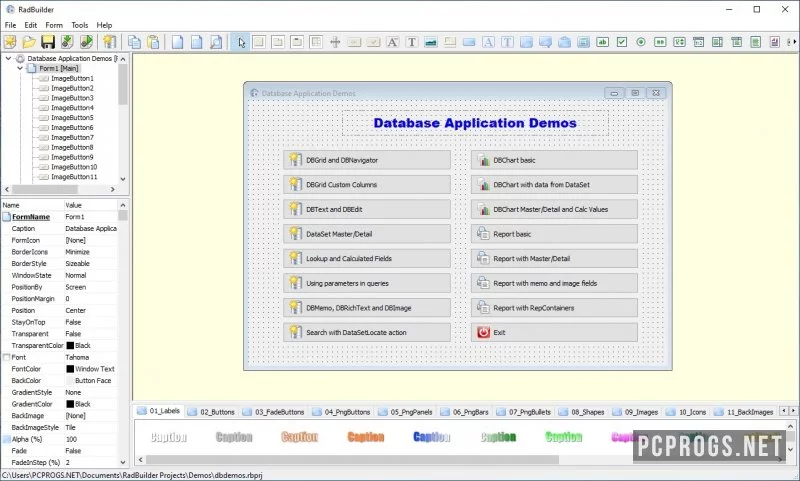Click the Caption property value field
800x481 pixels.
point(91,229)
